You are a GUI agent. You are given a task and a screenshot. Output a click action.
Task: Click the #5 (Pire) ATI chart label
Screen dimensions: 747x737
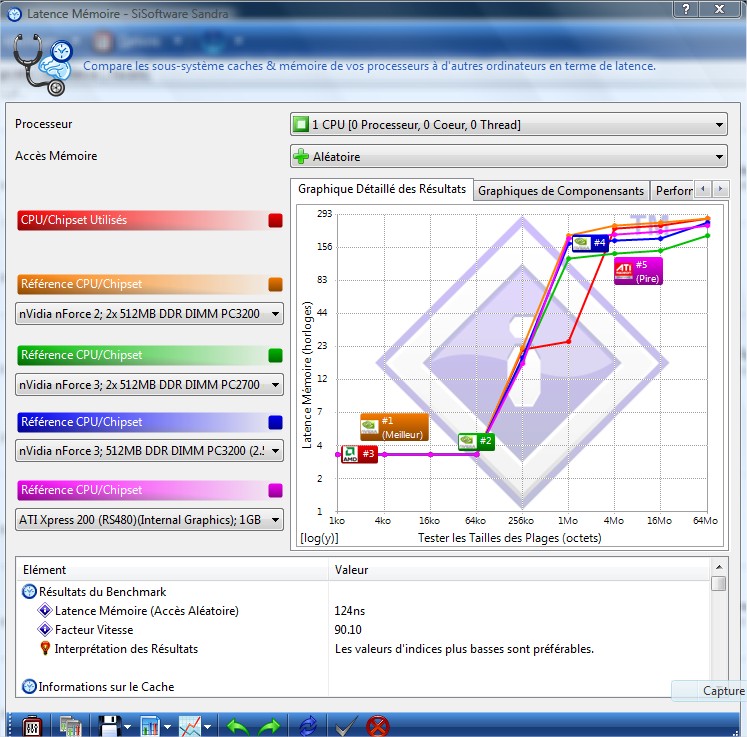638,271
